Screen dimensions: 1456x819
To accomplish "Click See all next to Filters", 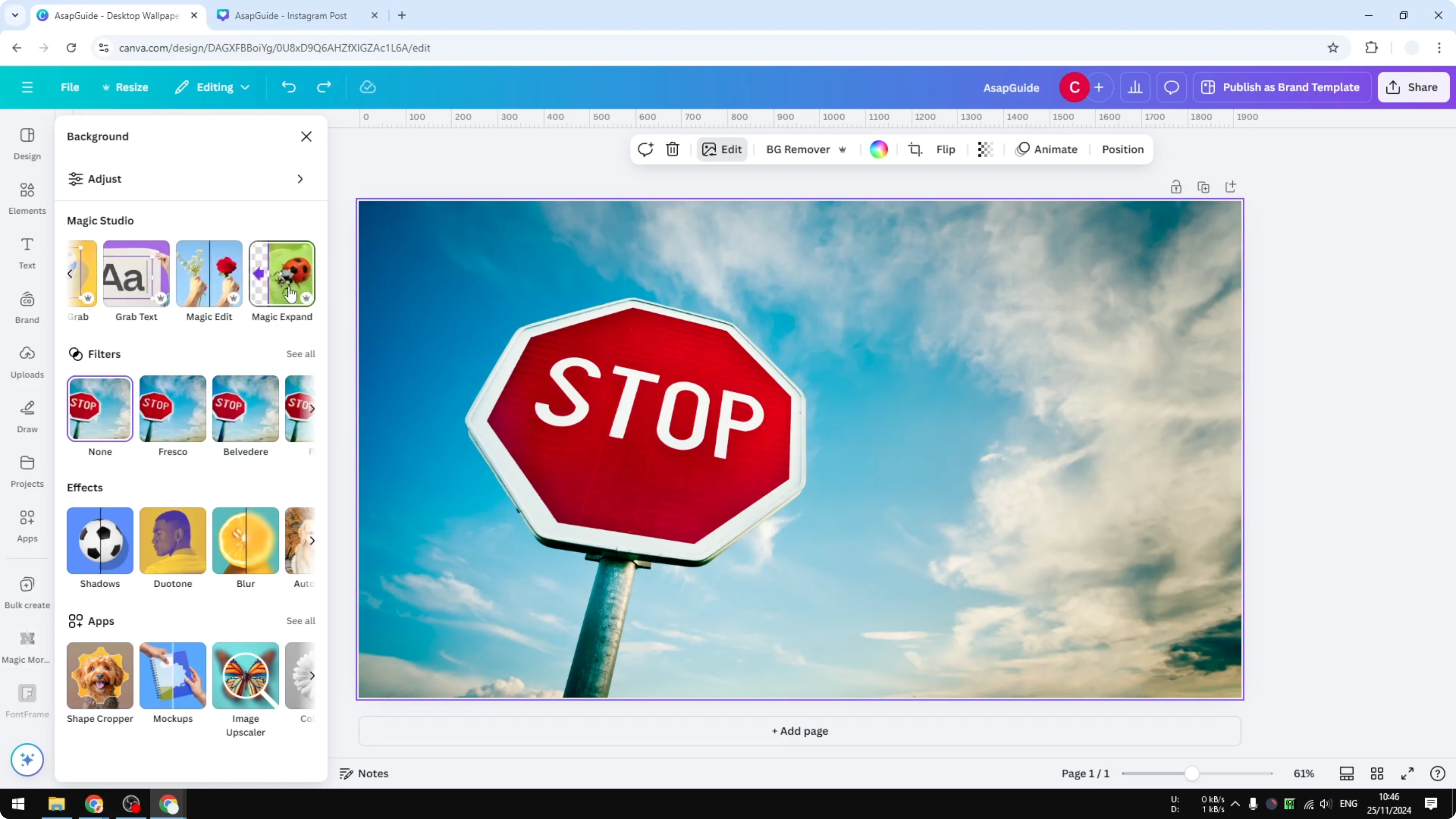I will click(300, 354).
